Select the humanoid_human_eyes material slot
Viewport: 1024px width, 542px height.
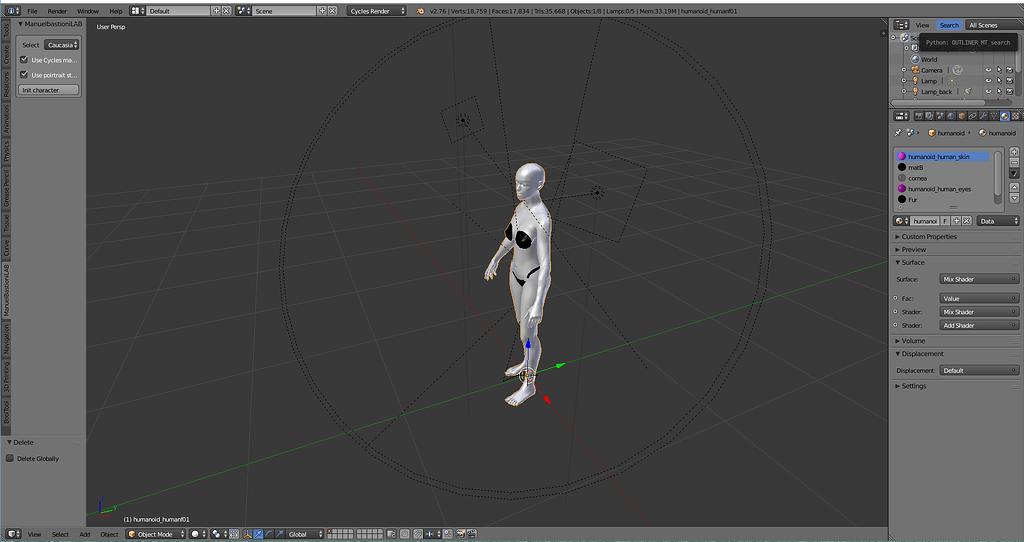tap(944, 189)
